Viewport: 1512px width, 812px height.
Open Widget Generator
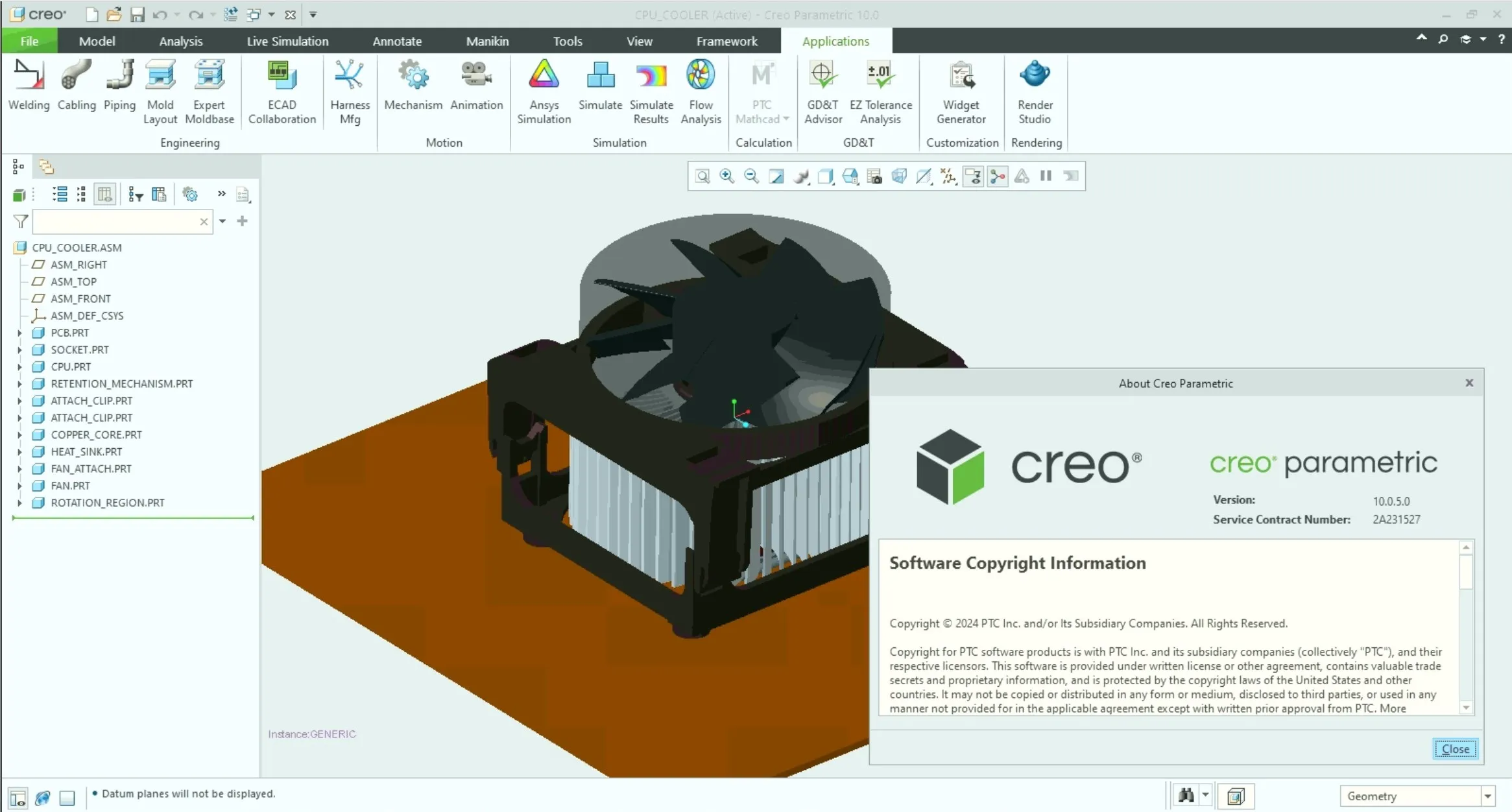(x=961, y=92)
